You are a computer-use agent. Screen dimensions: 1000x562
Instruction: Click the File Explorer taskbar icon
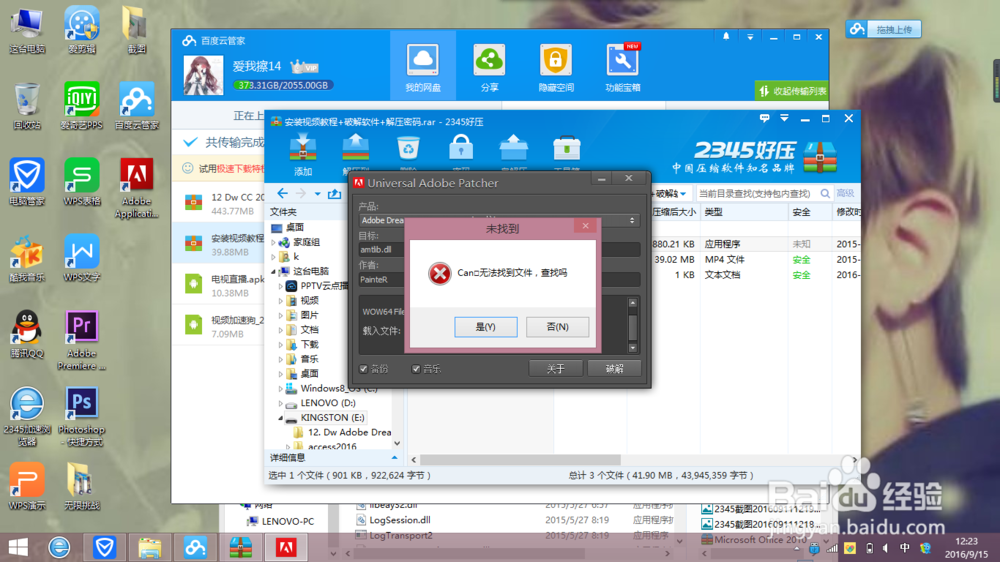[150, 547]
